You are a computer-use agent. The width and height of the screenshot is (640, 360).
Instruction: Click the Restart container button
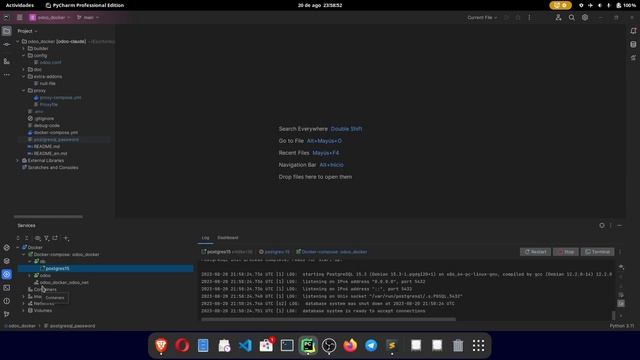coord(535,252)
